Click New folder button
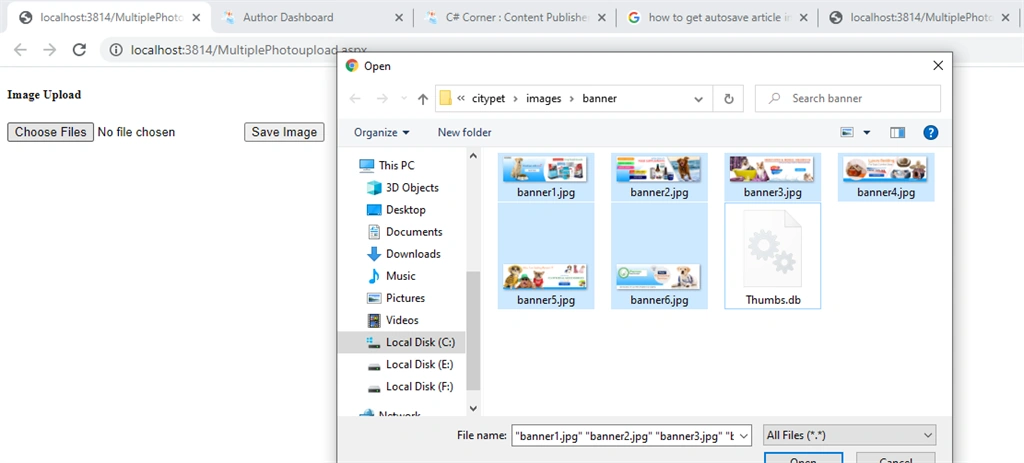This screenshot has height=463, width=1024. 464,133
